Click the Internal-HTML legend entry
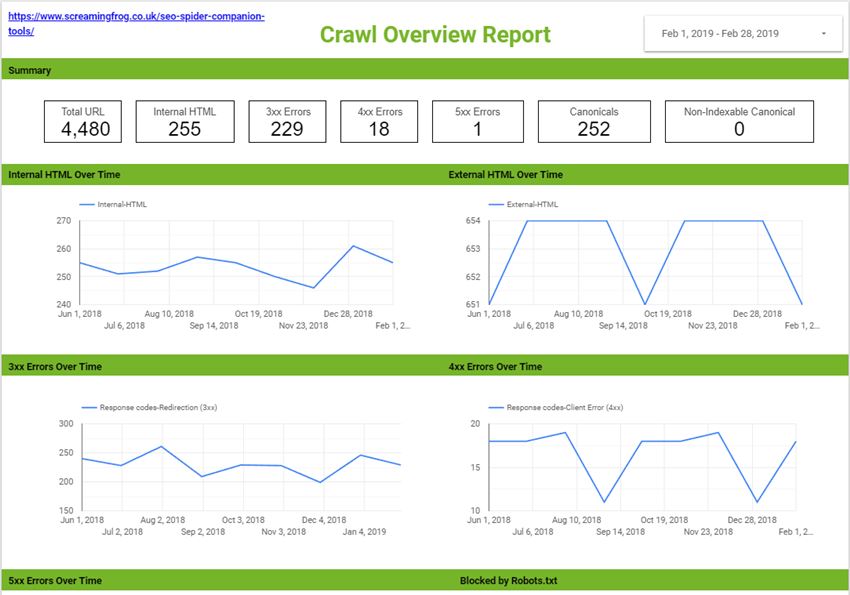 (x=121, y=204)
